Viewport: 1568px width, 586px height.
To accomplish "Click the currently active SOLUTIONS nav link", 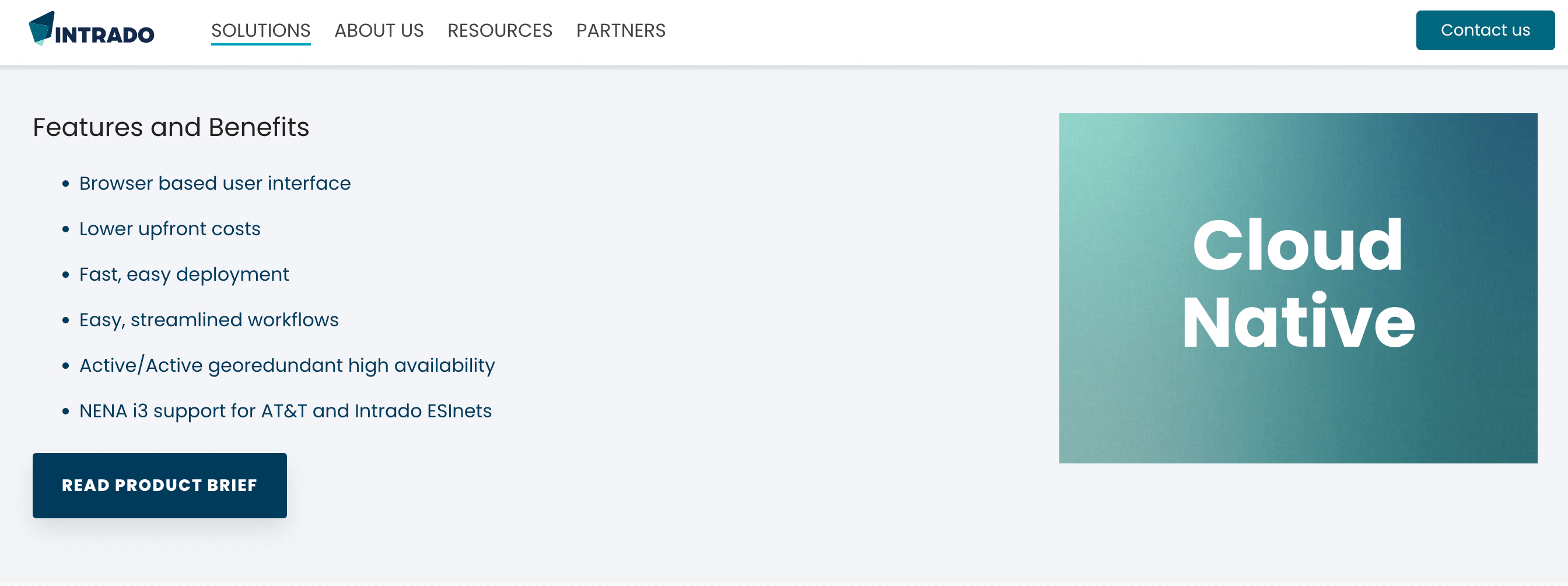I will pos(261,30).
